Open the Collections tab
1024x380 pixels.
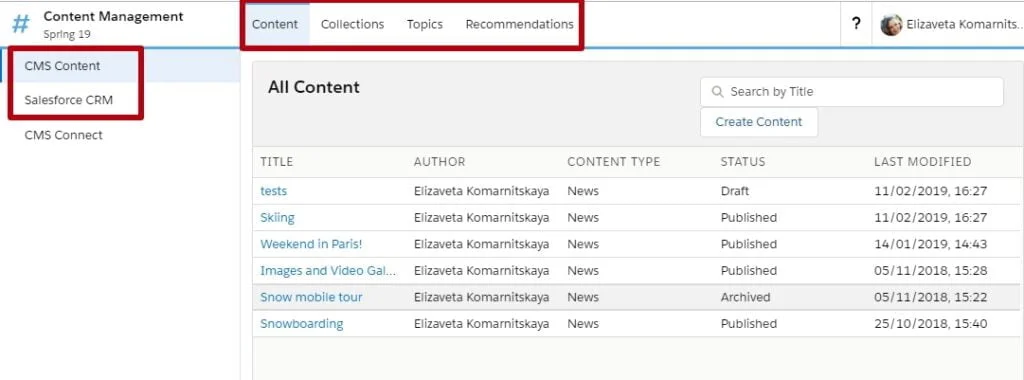tap(353, 24)
